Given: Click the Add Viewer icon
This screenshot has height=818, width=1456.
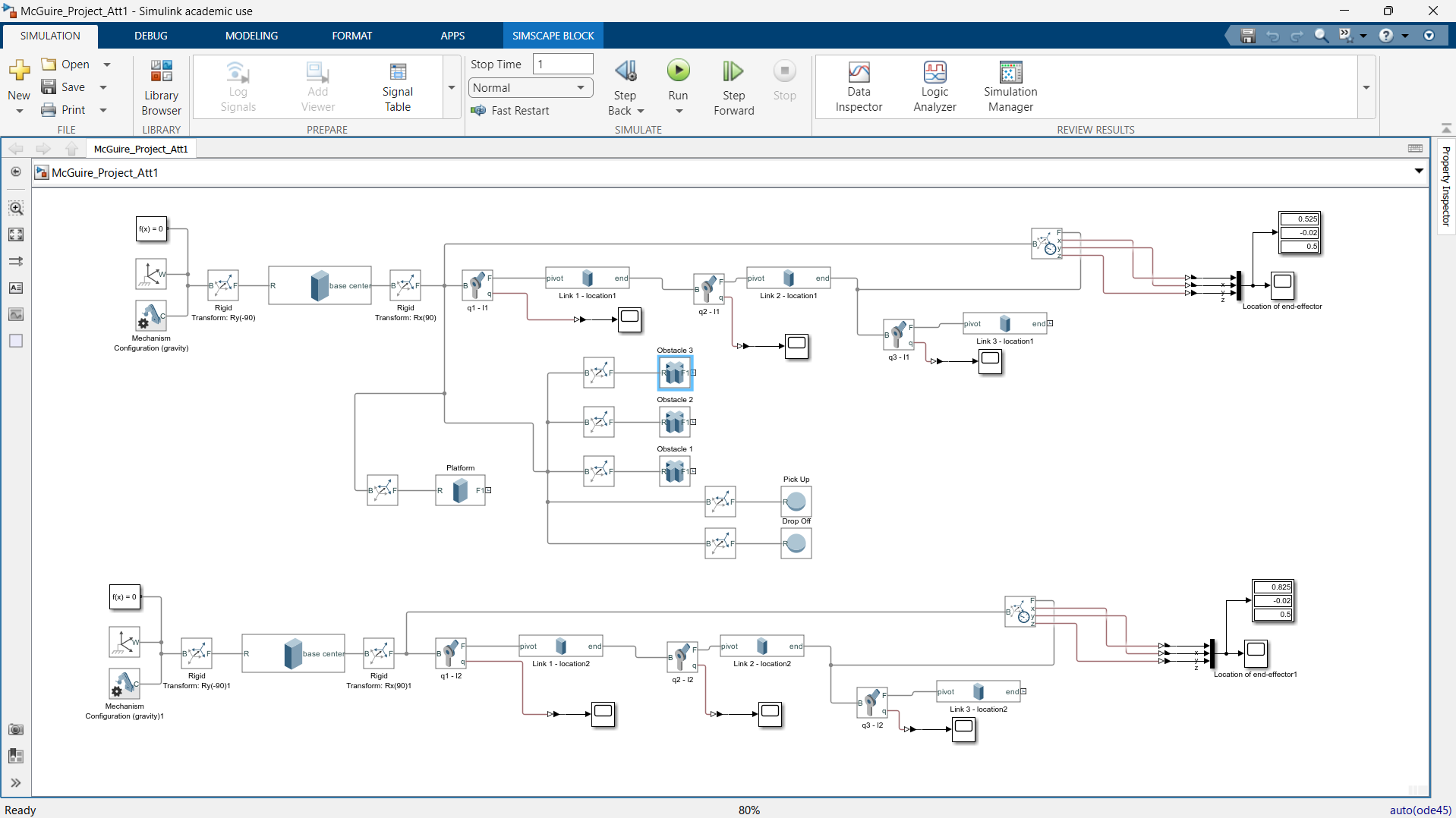Looking at the screenshot, I should tap(317, 72).
